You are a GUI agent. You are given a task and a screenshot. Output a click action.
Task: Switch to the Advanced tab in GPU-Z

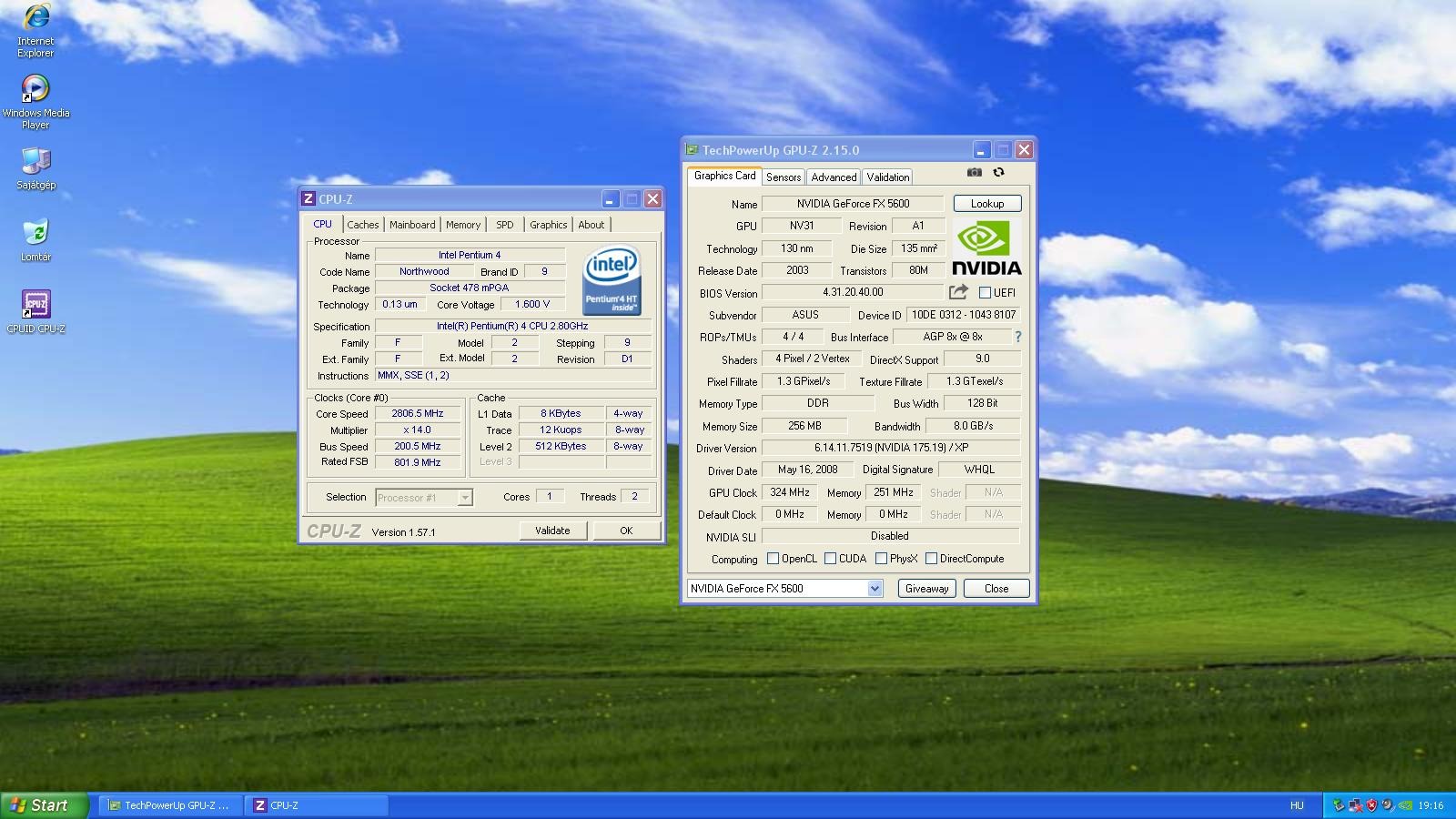click(834, 177)
